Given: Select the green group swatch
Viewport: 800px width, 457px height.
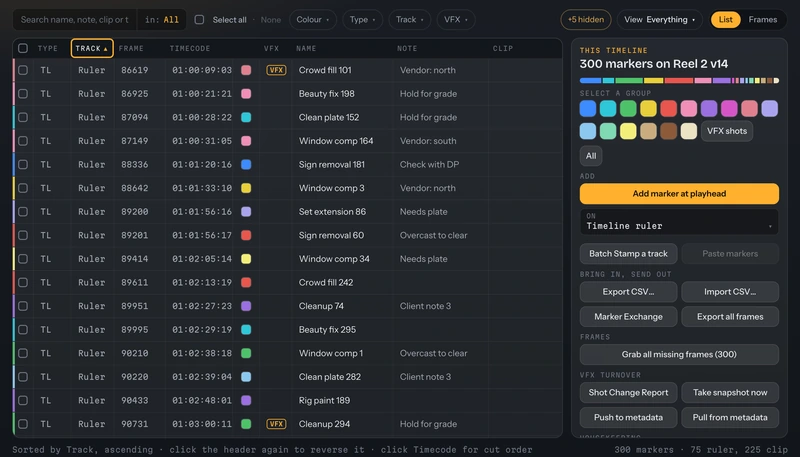Looking at the screenshot, I should [628, 108].
